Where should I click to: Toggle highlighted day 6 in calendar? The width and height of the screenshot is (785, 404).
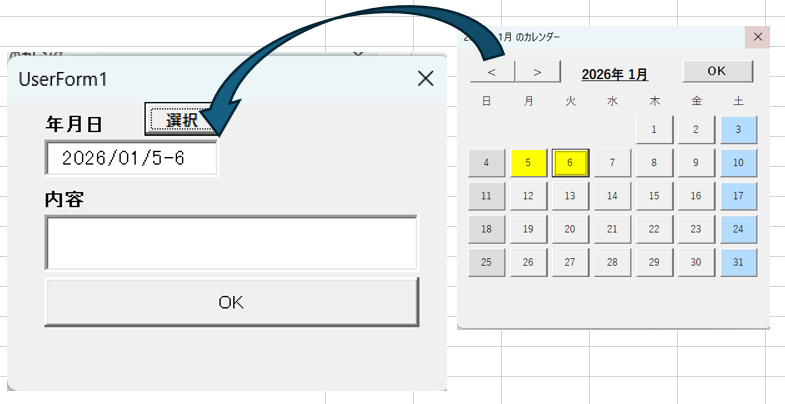pyautogui.click(x=570, y=163)
